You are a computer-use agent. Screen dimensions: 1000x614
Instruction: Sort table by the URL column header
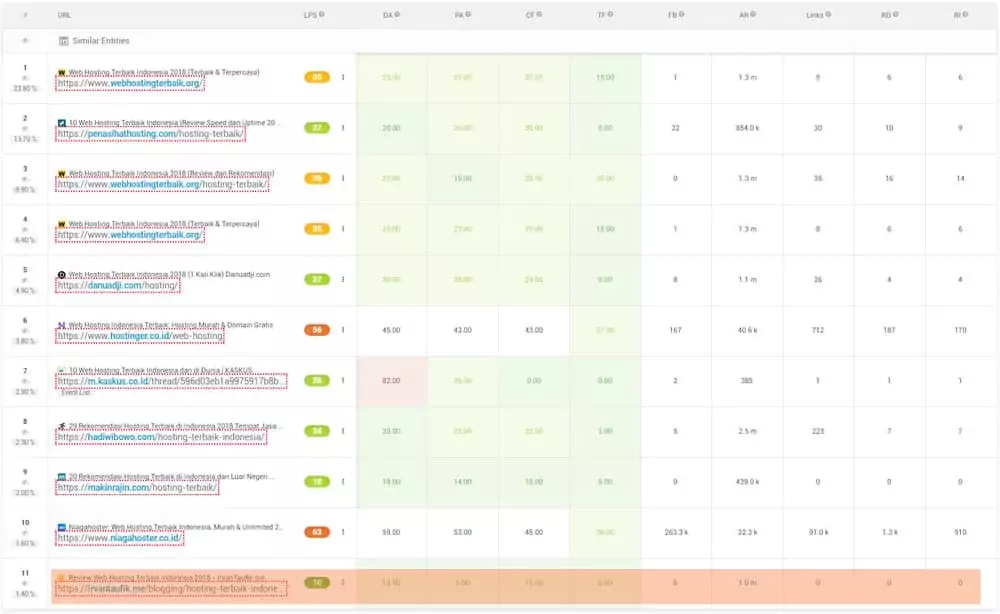click(x=64, y=15)
